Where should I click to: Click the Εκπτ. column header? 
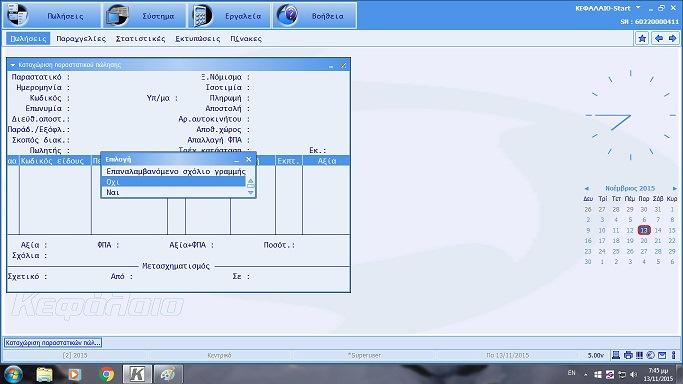289,161
